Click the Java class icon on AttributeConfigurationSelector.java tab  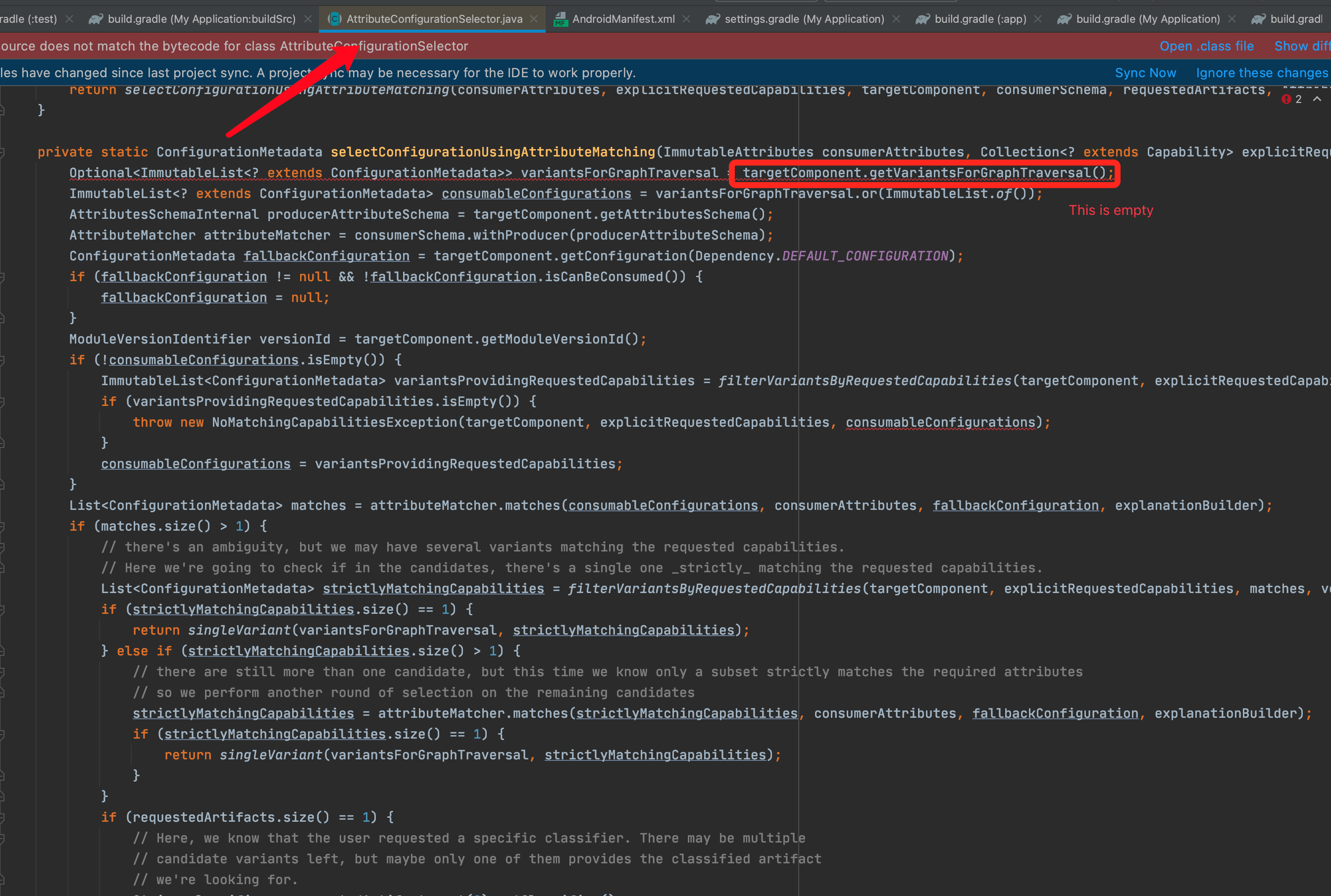333,19
